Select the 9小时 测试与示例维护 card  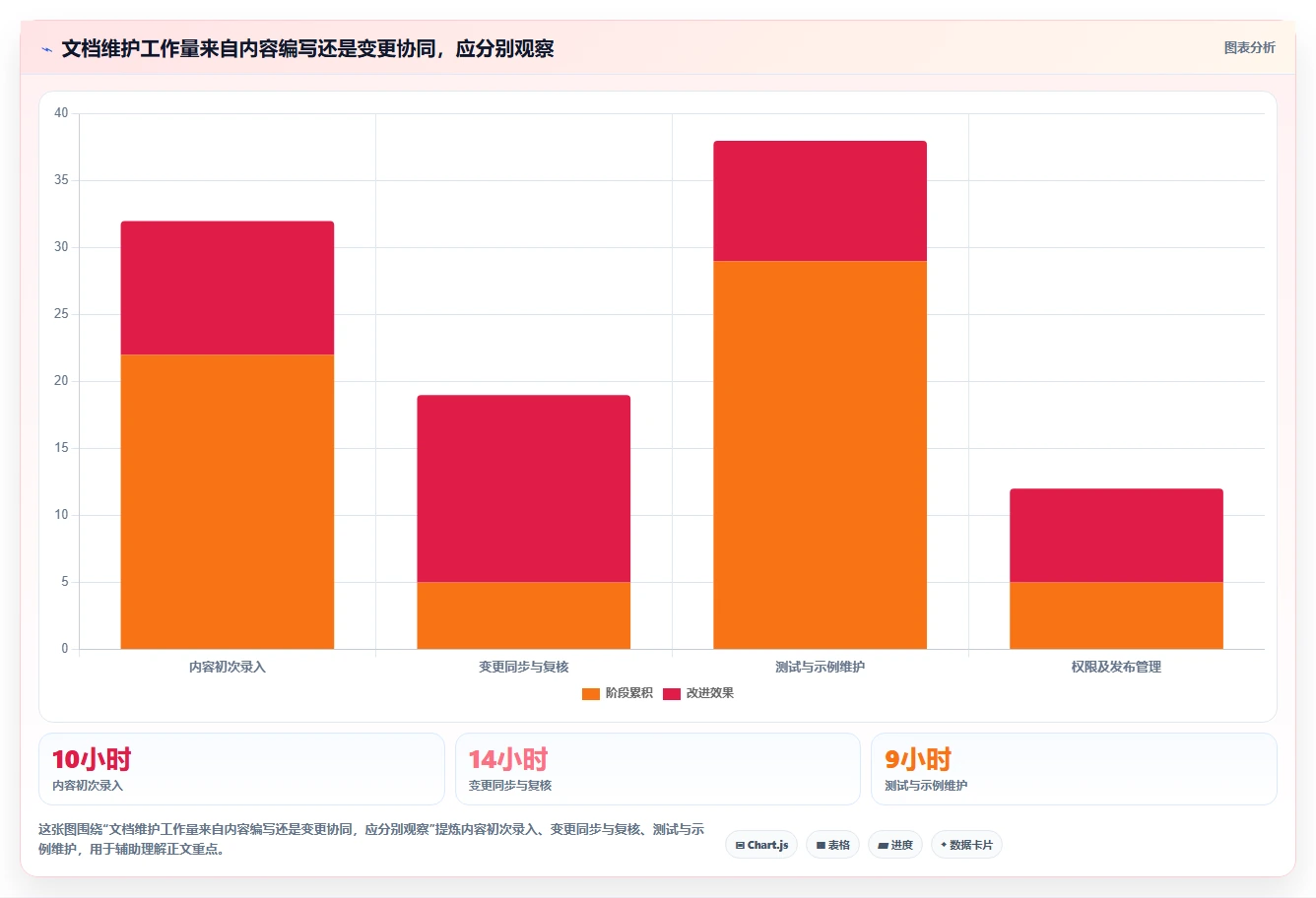pyautogui.click(x=1074, y=769)
